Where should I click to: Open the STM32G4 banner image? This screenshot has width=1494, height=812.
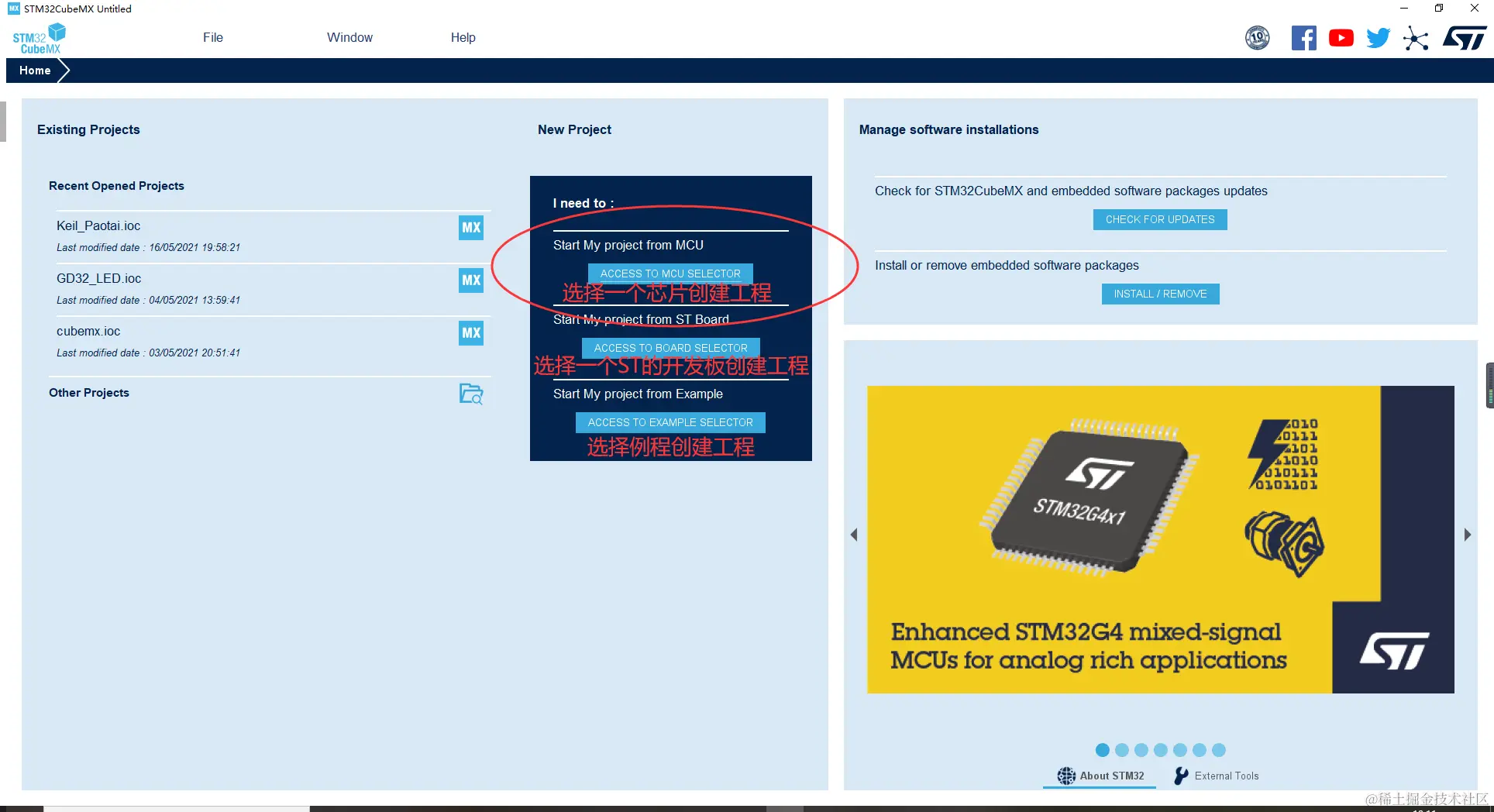[1161, 539]
